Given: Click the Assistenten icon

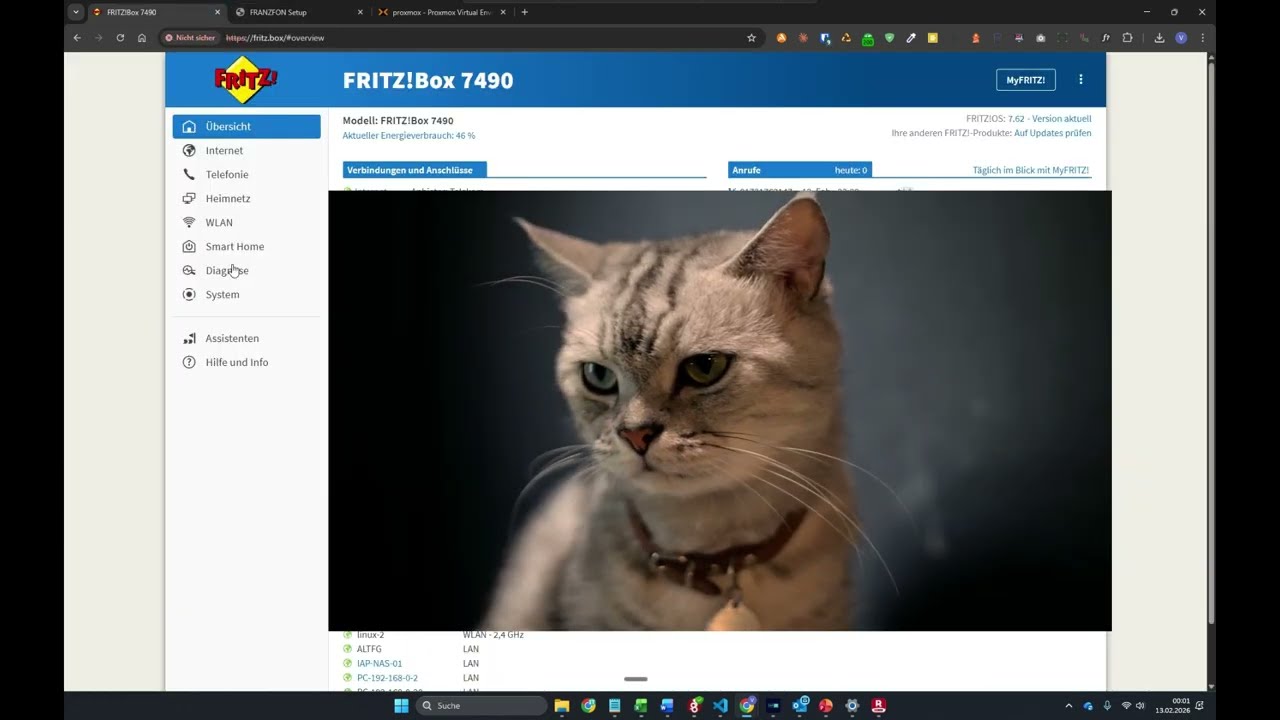Looking at the screenshot, I should click(189, 339).
